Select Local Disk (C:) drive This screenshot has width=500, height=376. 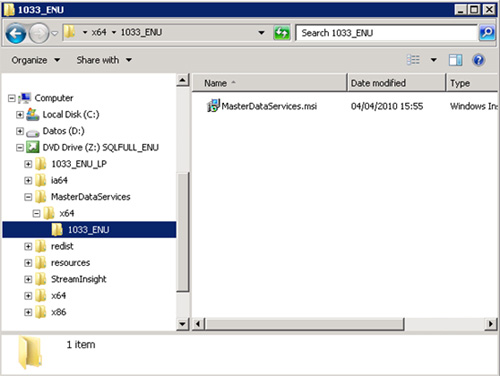(71, 114)
